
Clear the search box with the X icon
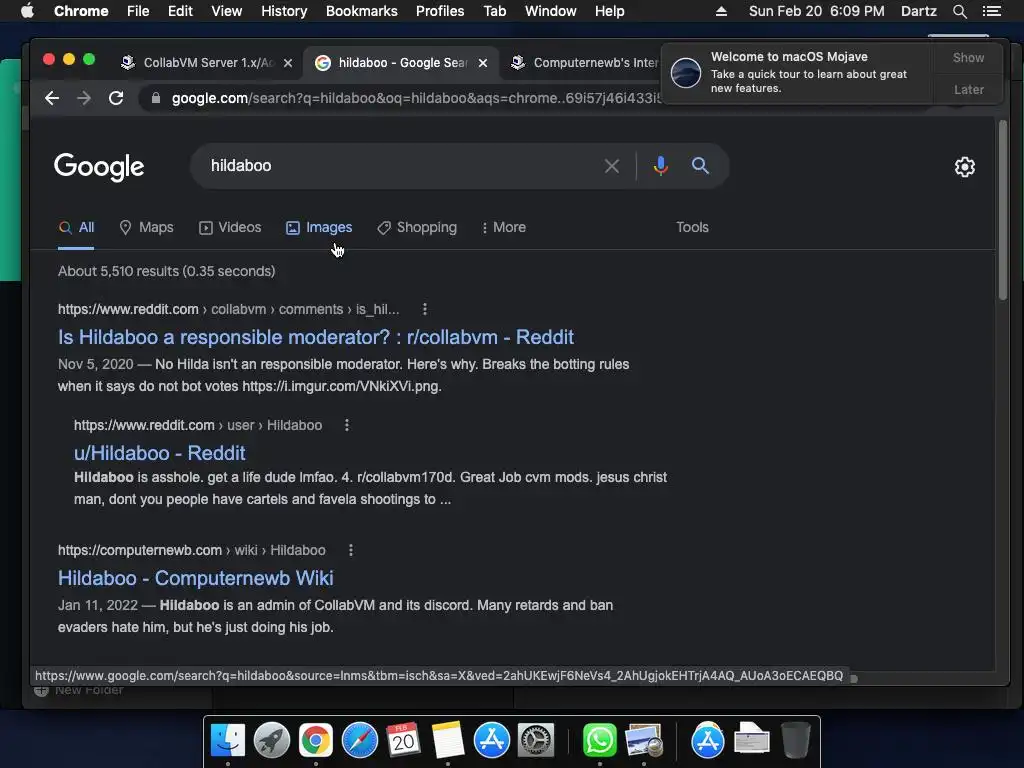tap(612, 166)
